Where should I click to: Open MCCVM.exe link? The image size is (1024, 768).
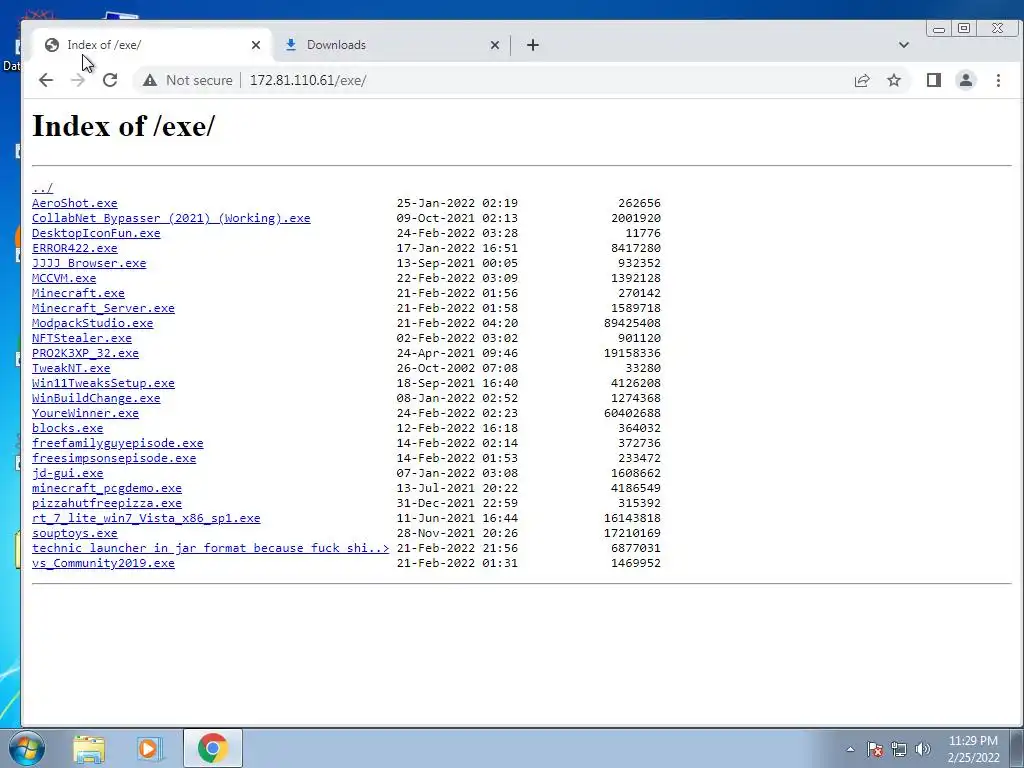64,278
